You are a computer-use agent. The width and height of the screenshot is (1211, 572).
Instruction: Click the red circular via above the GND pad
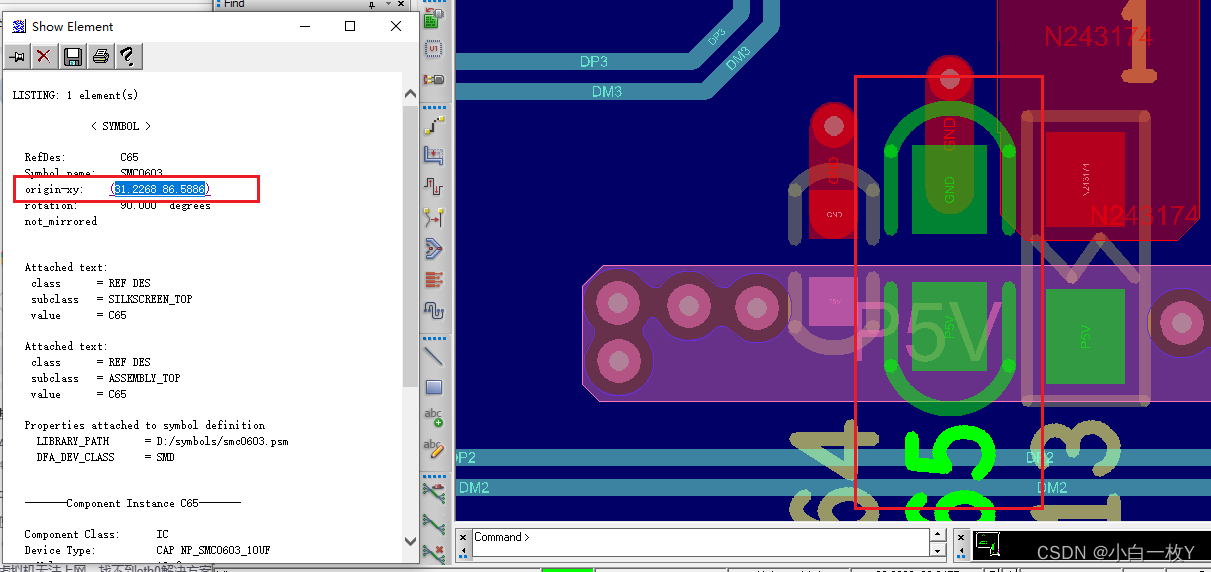949,78
